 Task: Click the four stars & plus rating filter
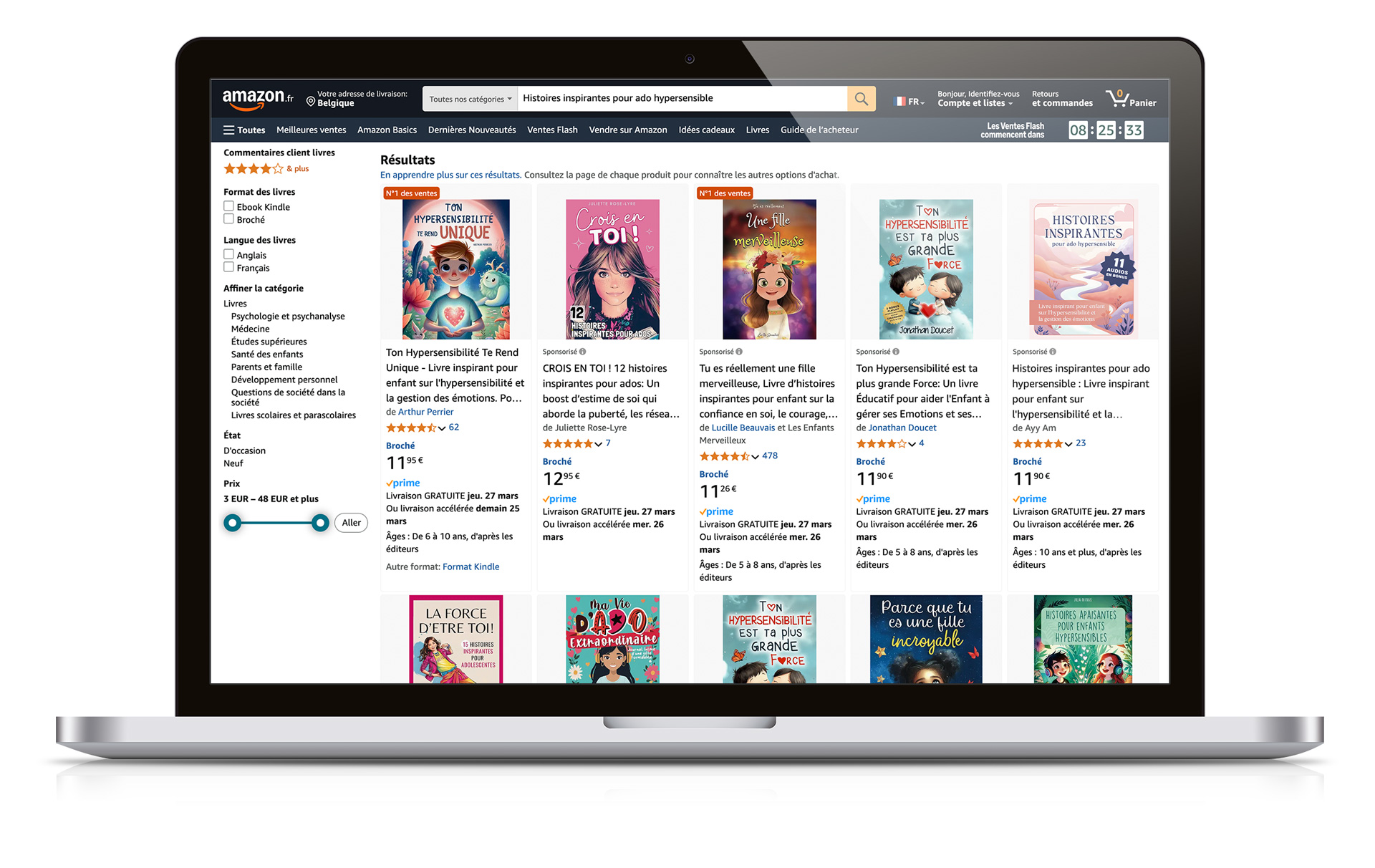tap(266, 169)
